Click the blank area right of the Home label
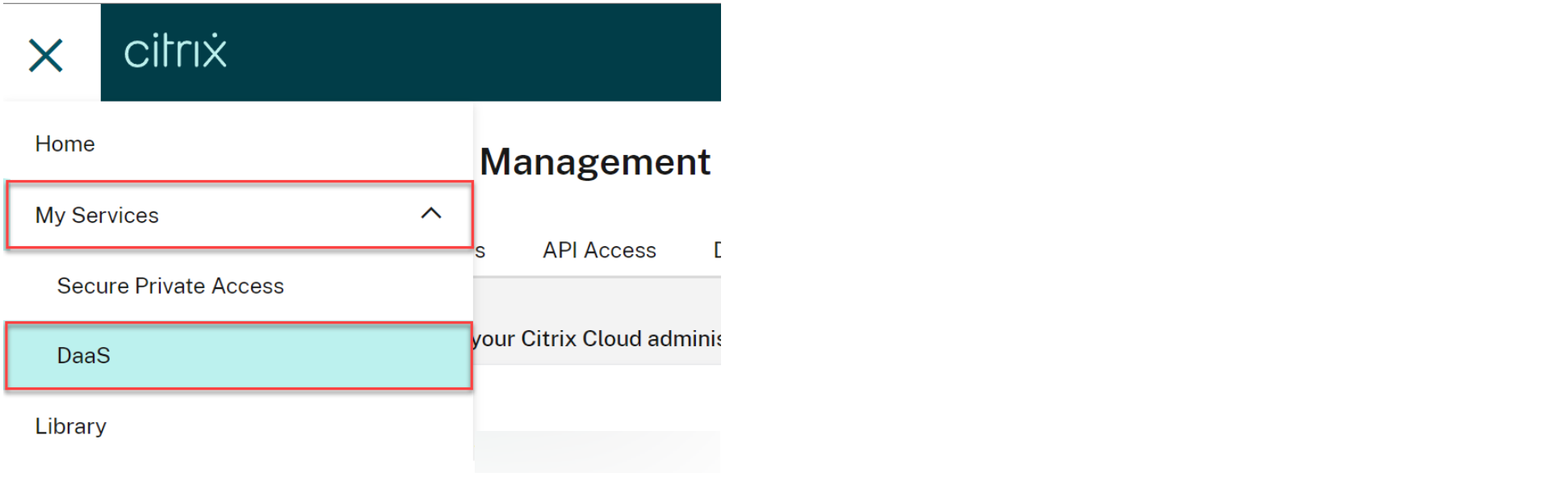Screen dimensions: 1568x481 click(x=283, y=144)
